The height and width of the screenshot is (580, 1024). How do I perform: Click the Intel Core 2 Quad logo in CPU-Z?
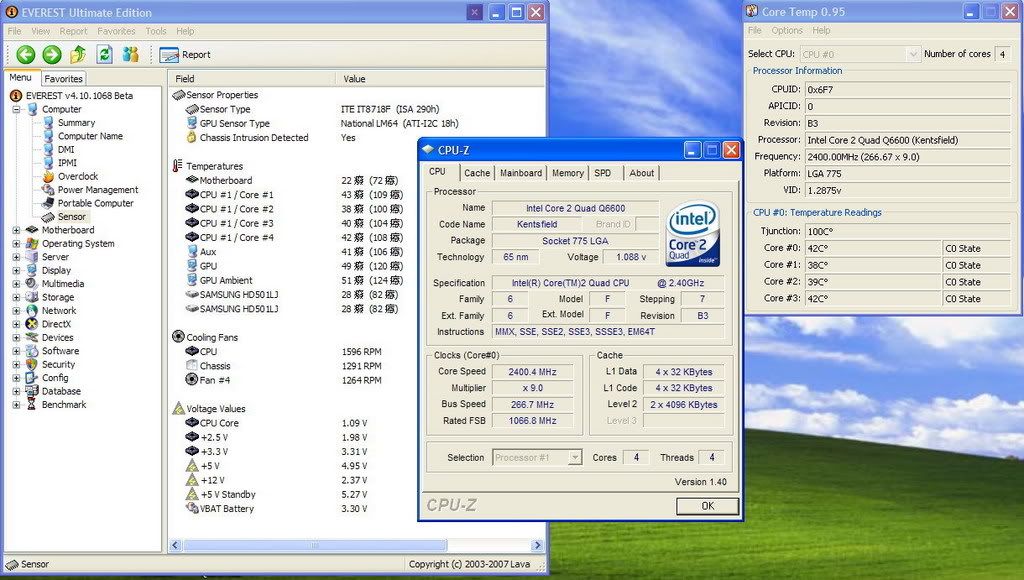click(x=693, y=233)
